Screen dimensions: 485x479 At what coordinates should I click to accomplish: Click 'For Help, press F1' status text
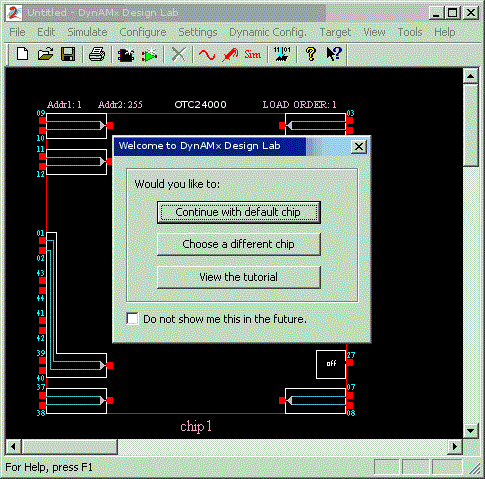point(49,467)
